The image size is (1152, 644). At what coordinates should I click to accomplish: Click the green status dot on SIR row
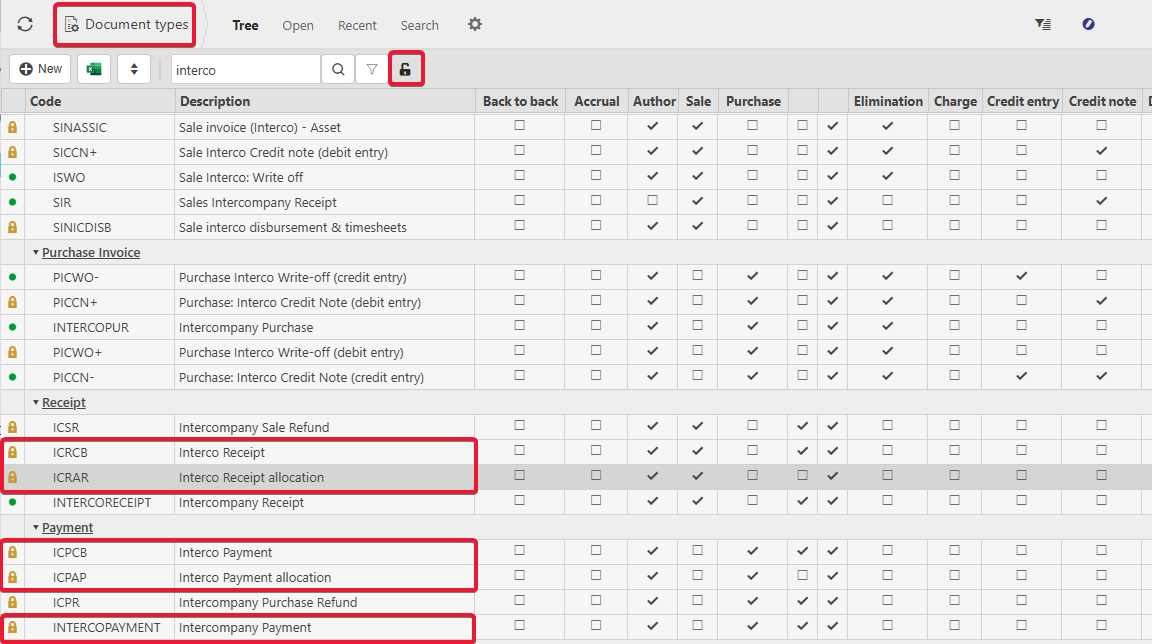click(12, 202)
